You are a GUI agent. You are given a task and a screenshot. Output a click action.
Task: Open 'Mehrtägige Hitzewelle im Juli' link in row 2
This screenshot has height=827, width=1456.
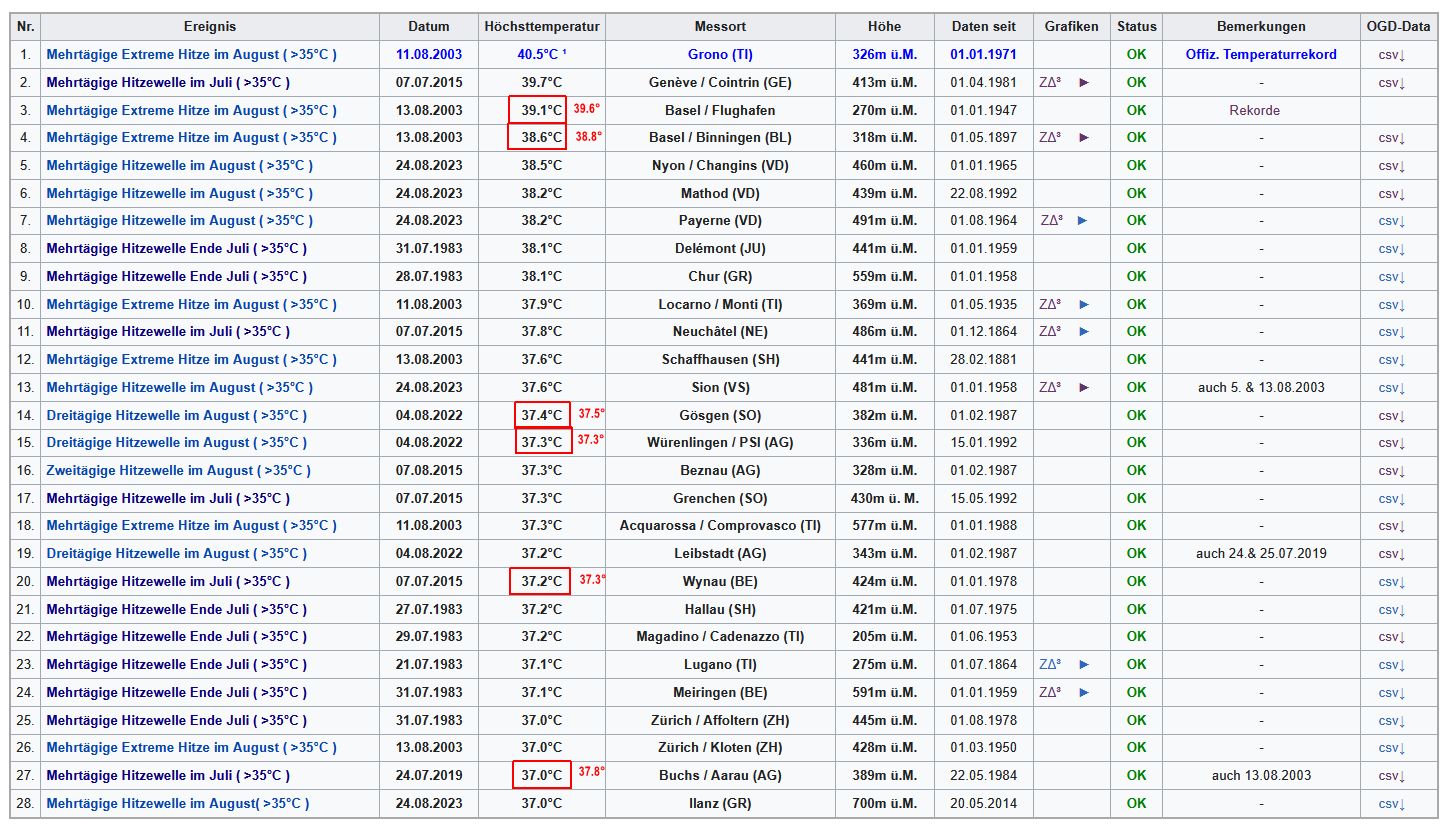pos(168,82)
